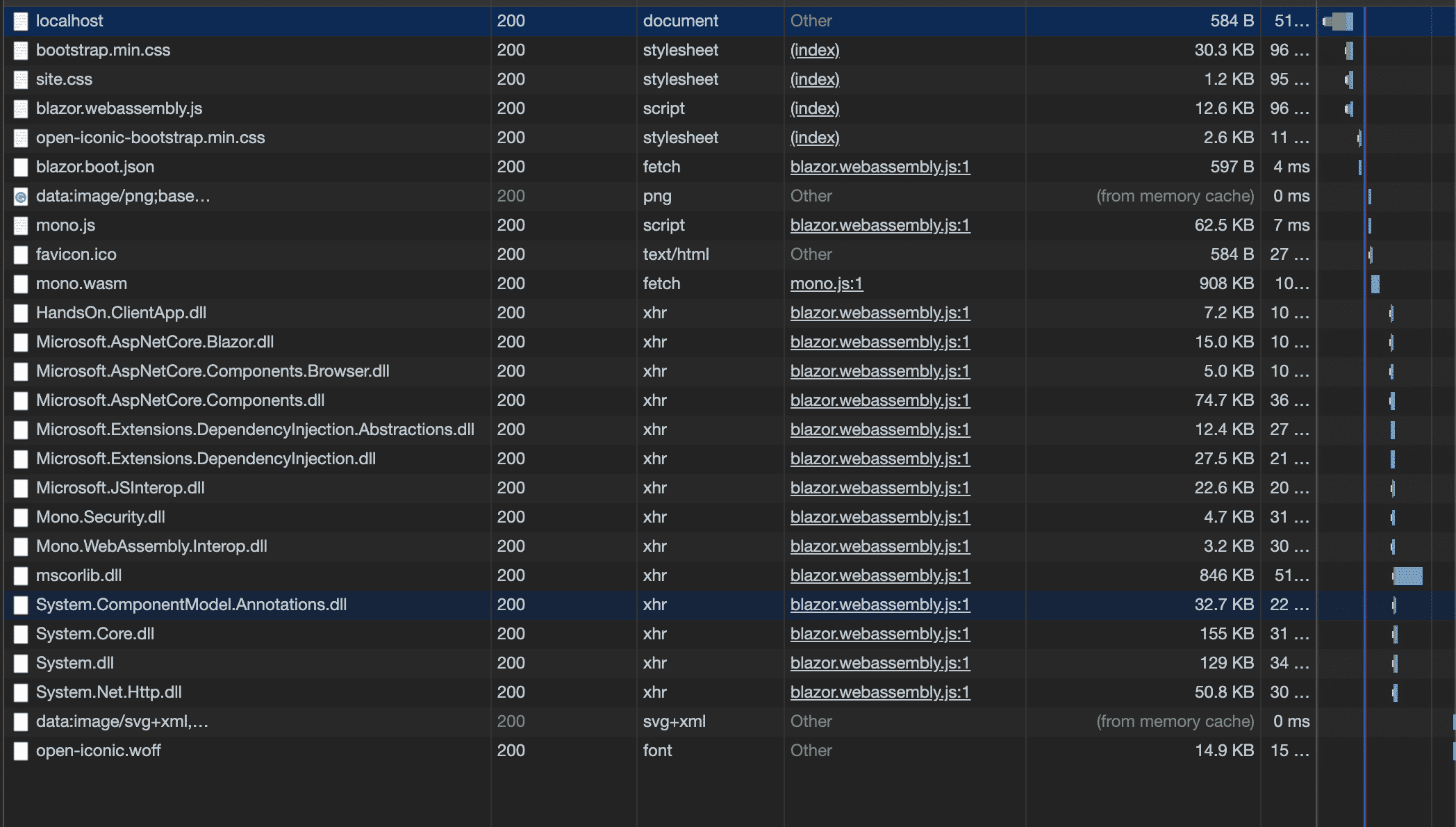Click the open-iconic.woff font file icon

coord(21,751)
